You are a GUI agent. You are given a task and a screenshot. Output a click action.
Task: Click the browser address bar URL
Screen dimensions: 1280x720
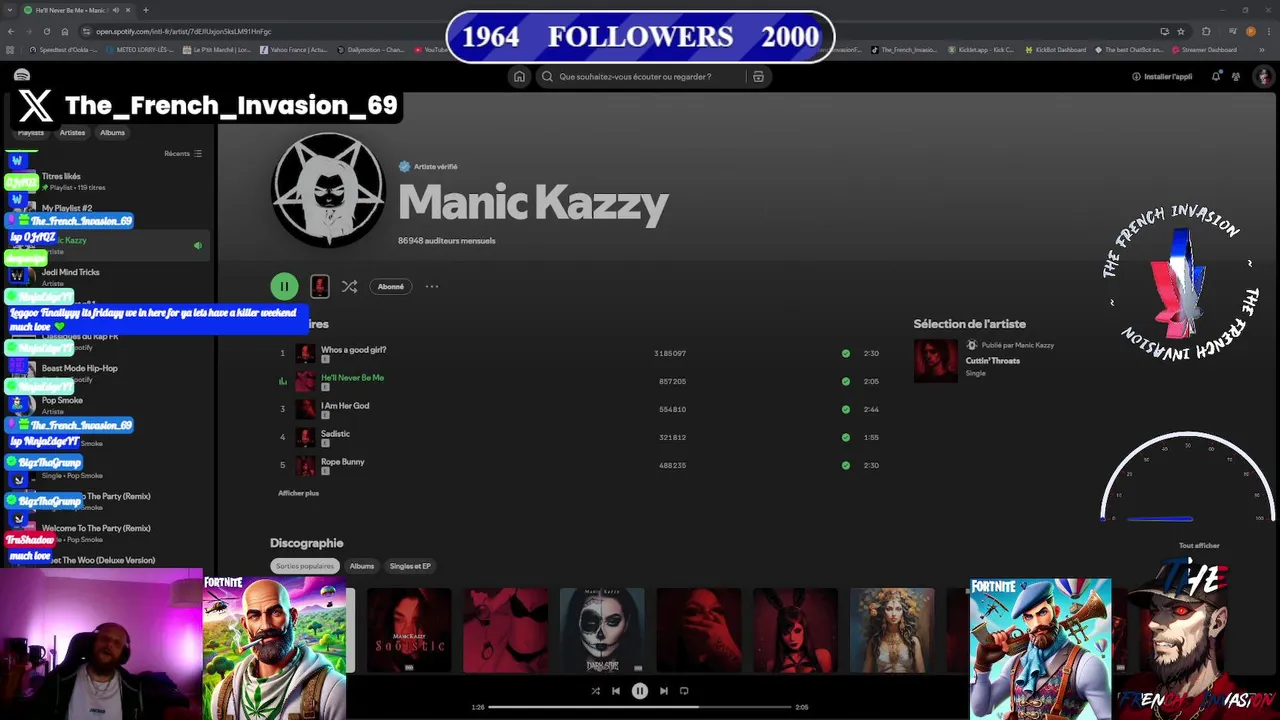(x=183, y=31)
